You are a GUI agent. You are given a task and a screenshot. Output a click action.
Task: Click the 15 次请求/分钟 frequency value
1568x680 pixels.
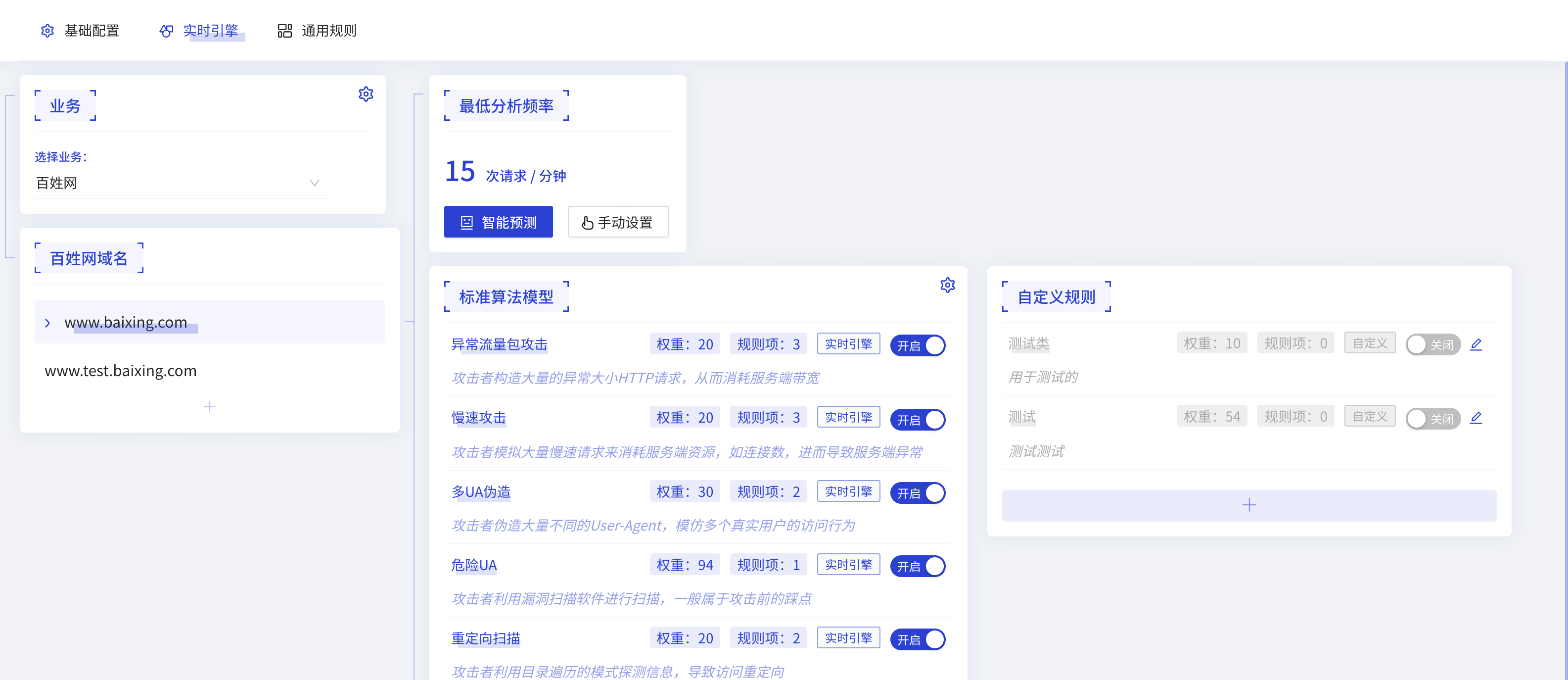click(x=505, y=172)
